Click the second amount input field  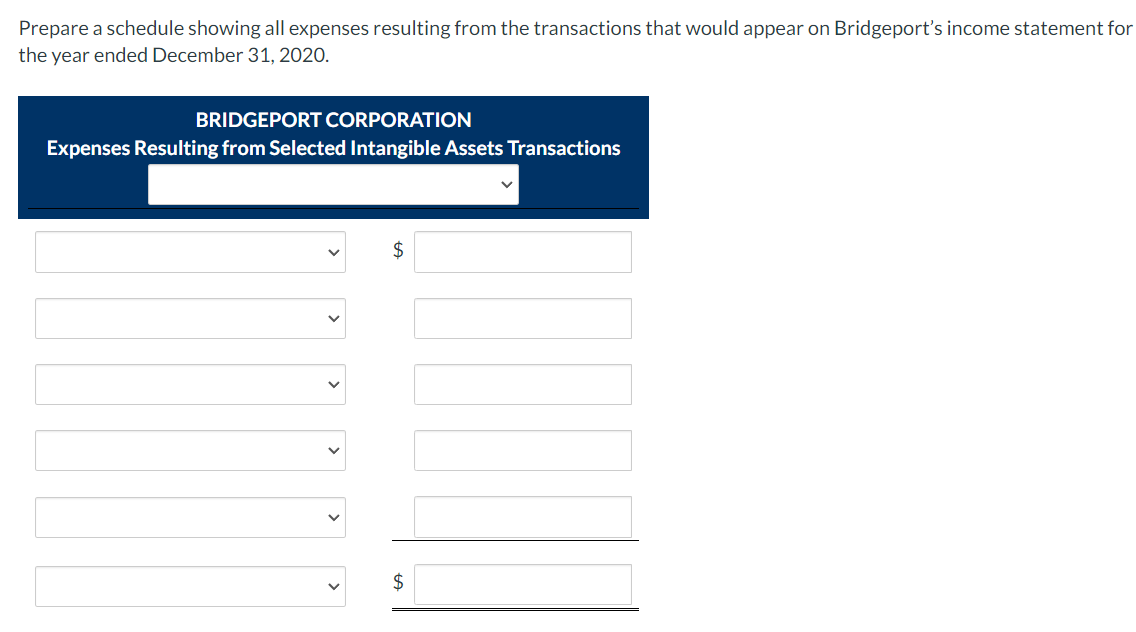tap(522, 318)
